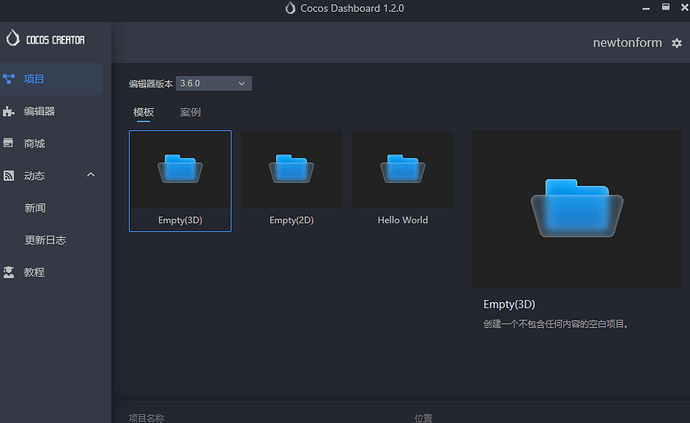The height and width of the screenshot is (423, 690).
Task: Click the 位置 label
Action: [423, 418]
